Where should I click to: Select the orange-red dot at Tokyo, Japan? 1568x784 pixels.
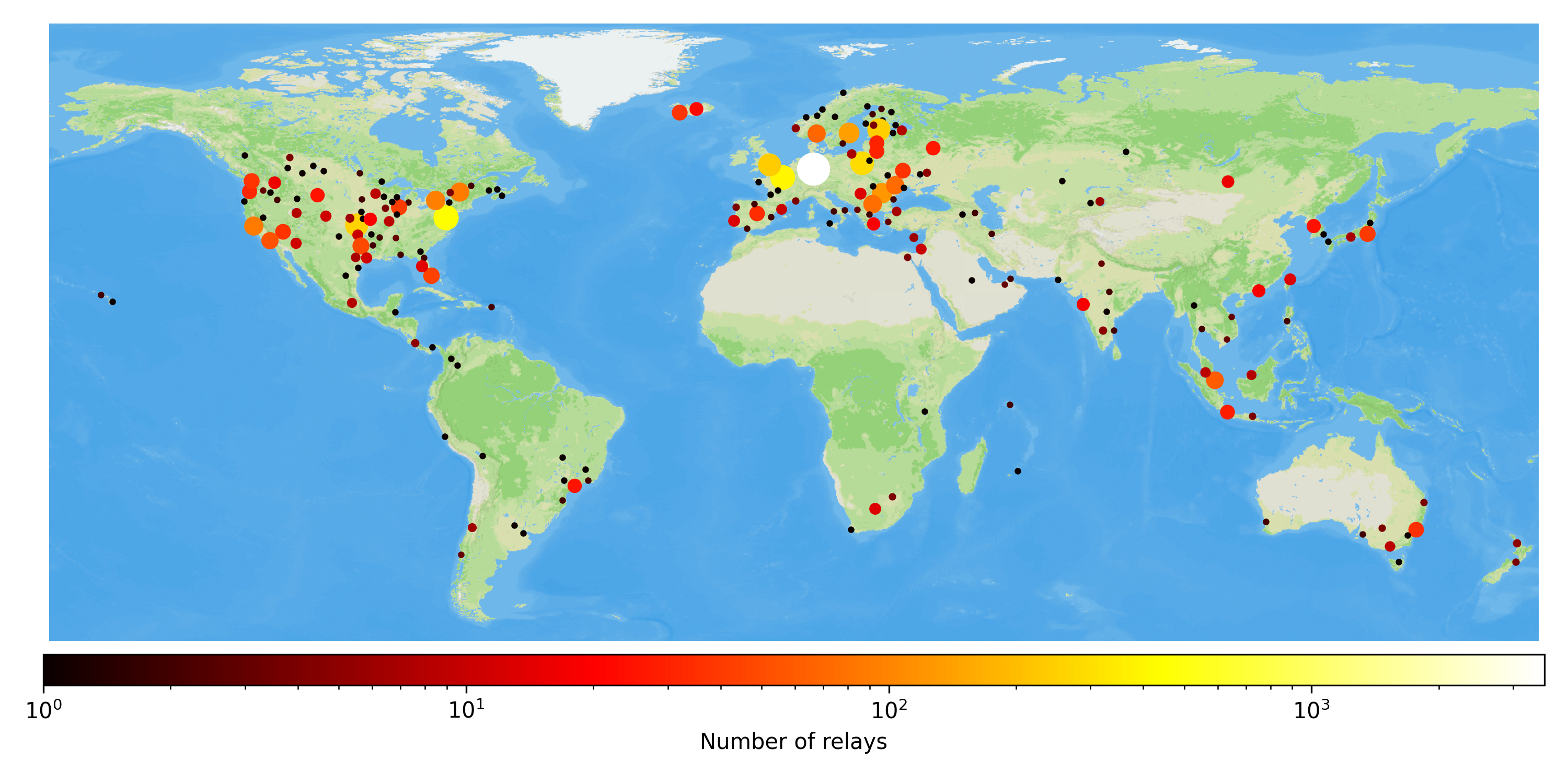tap(1367, 234)
